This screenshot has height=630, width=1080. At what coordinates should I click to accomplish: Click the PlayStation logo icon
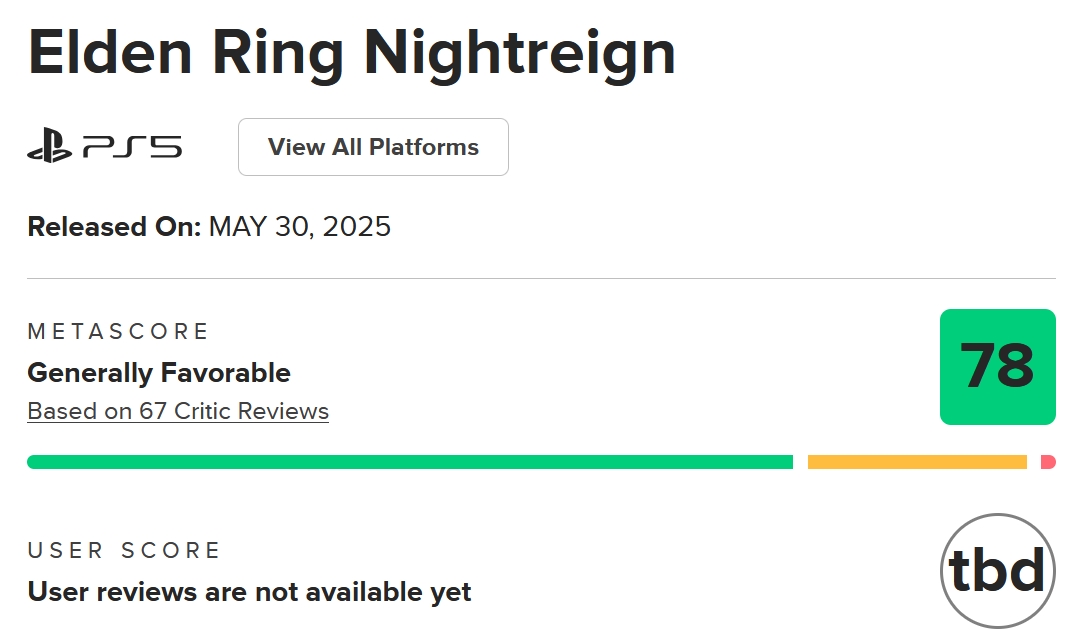[50, 145]
